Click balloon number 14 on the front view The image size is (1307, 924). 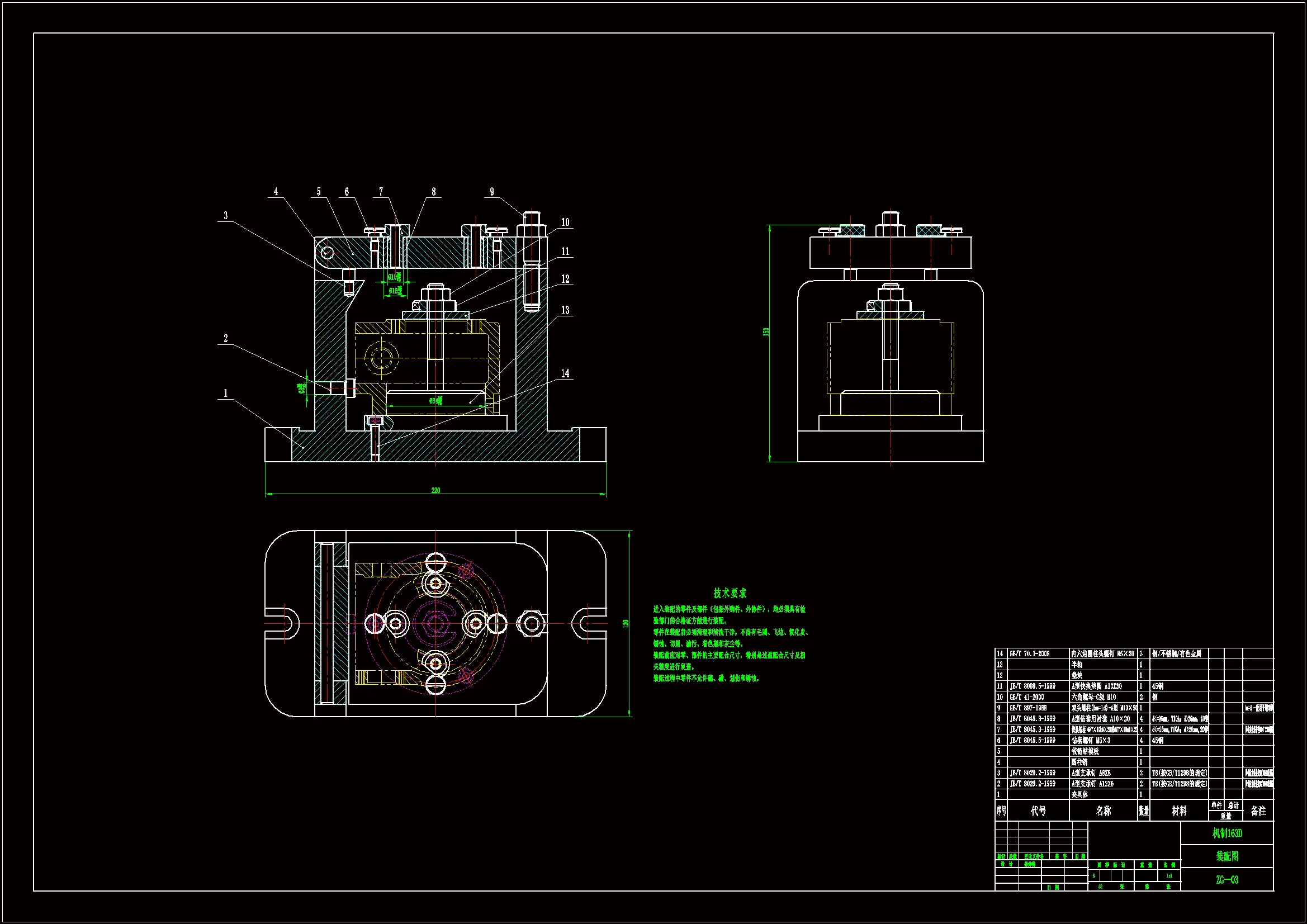click(565, 373)
